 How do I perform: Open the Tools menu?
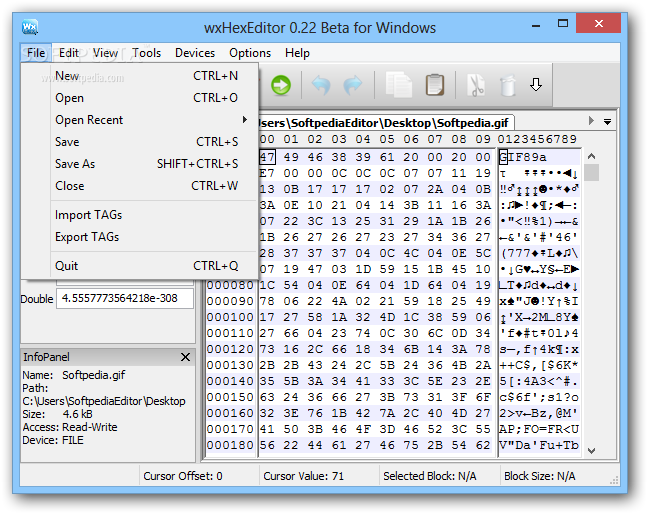click(146, 53)
